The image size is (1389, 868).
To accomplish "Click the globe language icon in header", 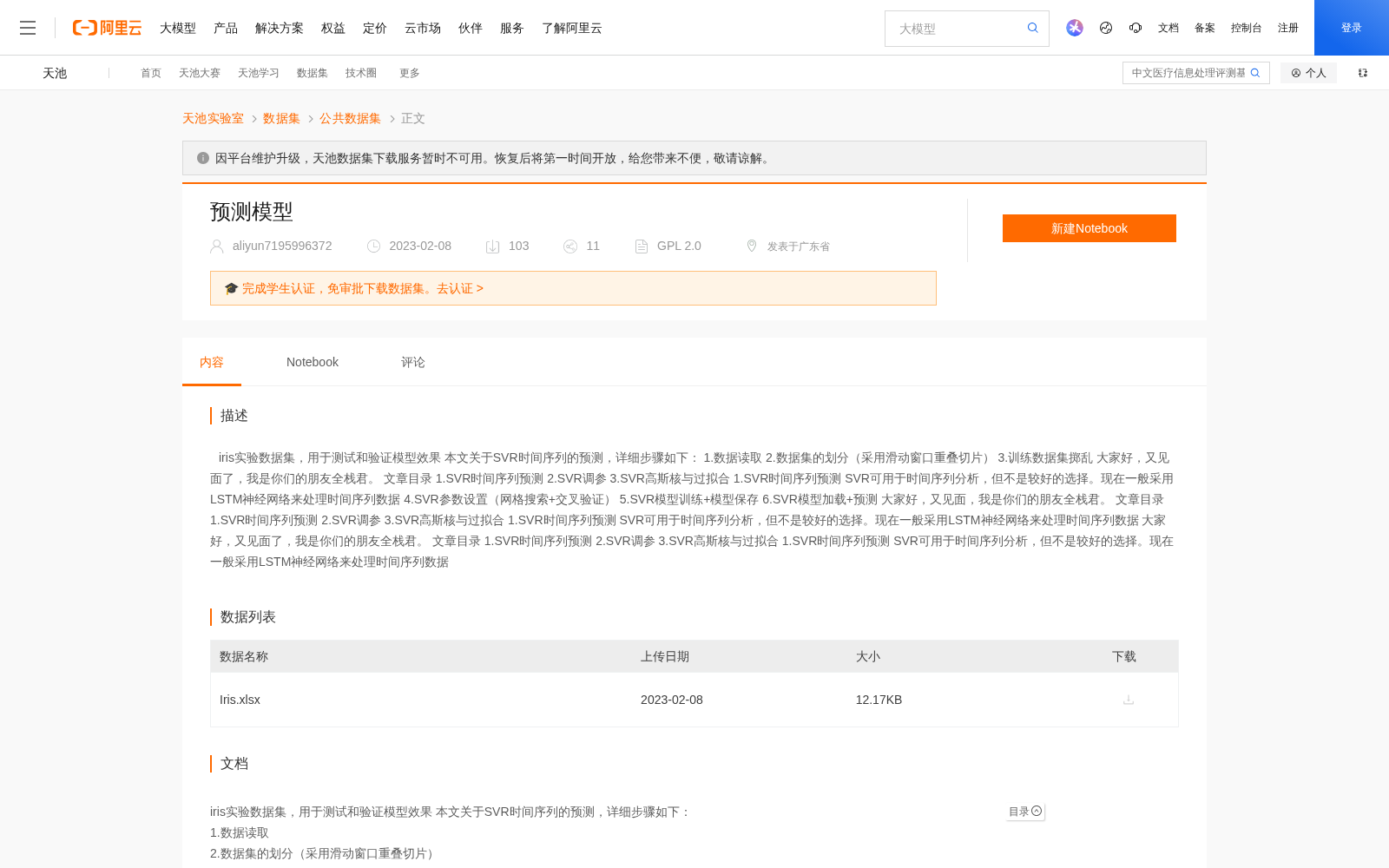I will click(1106, 28).
